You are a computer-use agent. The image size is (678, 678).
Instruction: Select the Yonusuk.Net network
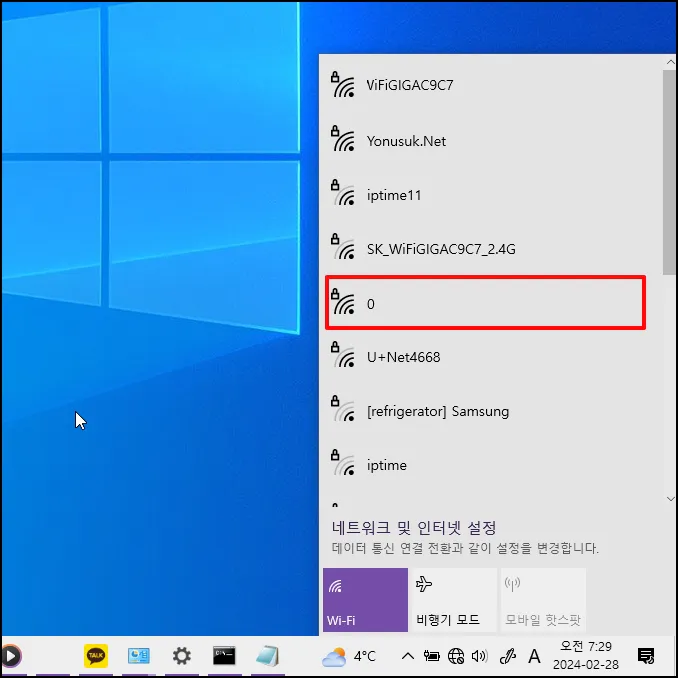point(491,141)
